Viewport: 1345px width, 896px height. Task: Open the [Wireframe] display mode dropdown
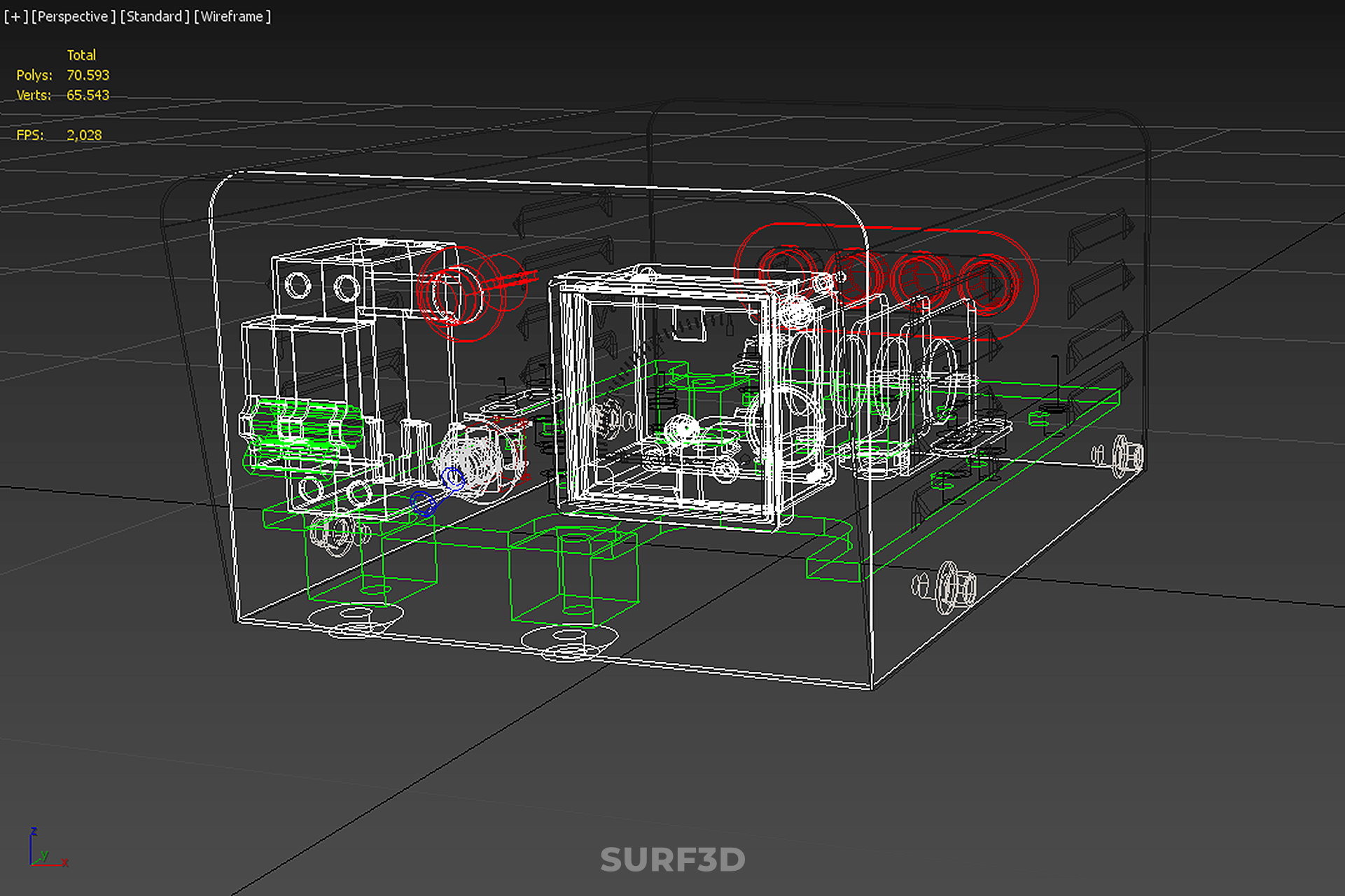232,16
